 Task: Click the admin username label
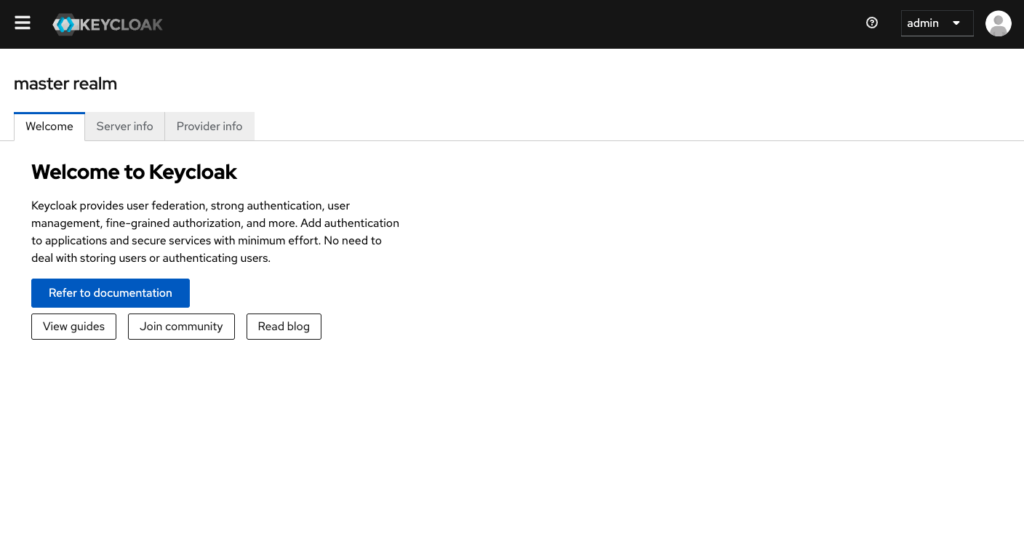point(922,23)
